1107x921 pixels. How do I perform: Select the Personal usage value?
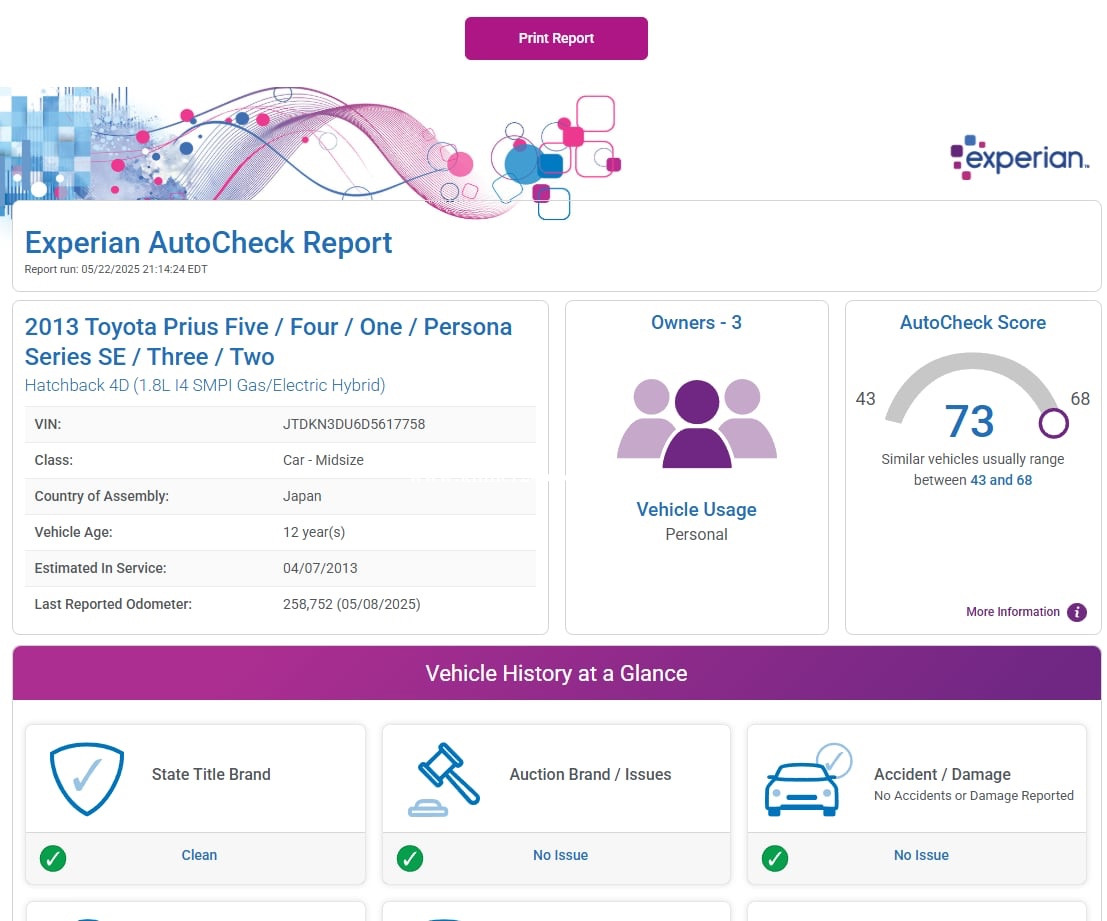[696, 534]
